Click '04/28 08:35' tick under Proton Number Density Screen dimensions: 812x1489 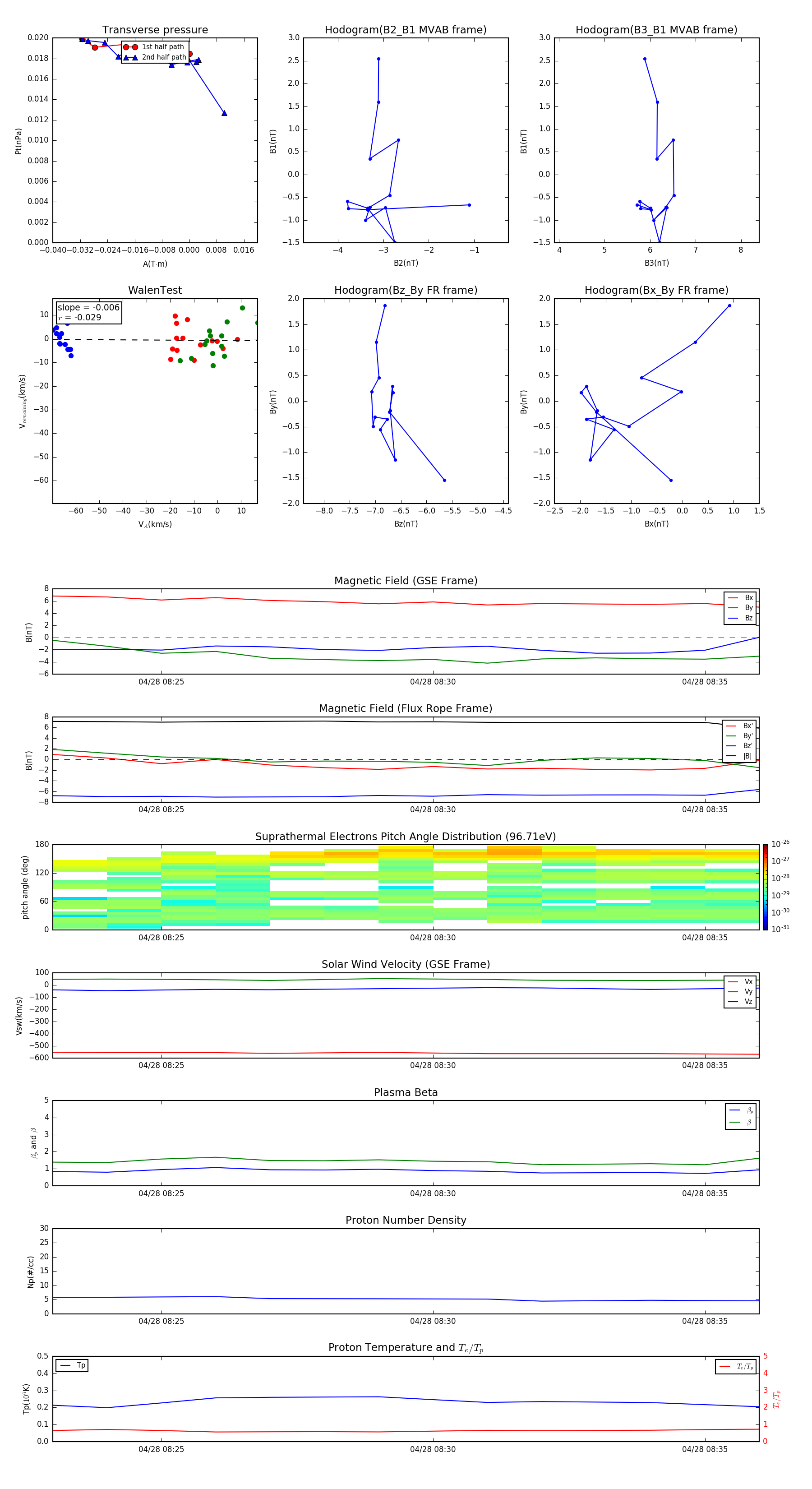[705, 1321]
